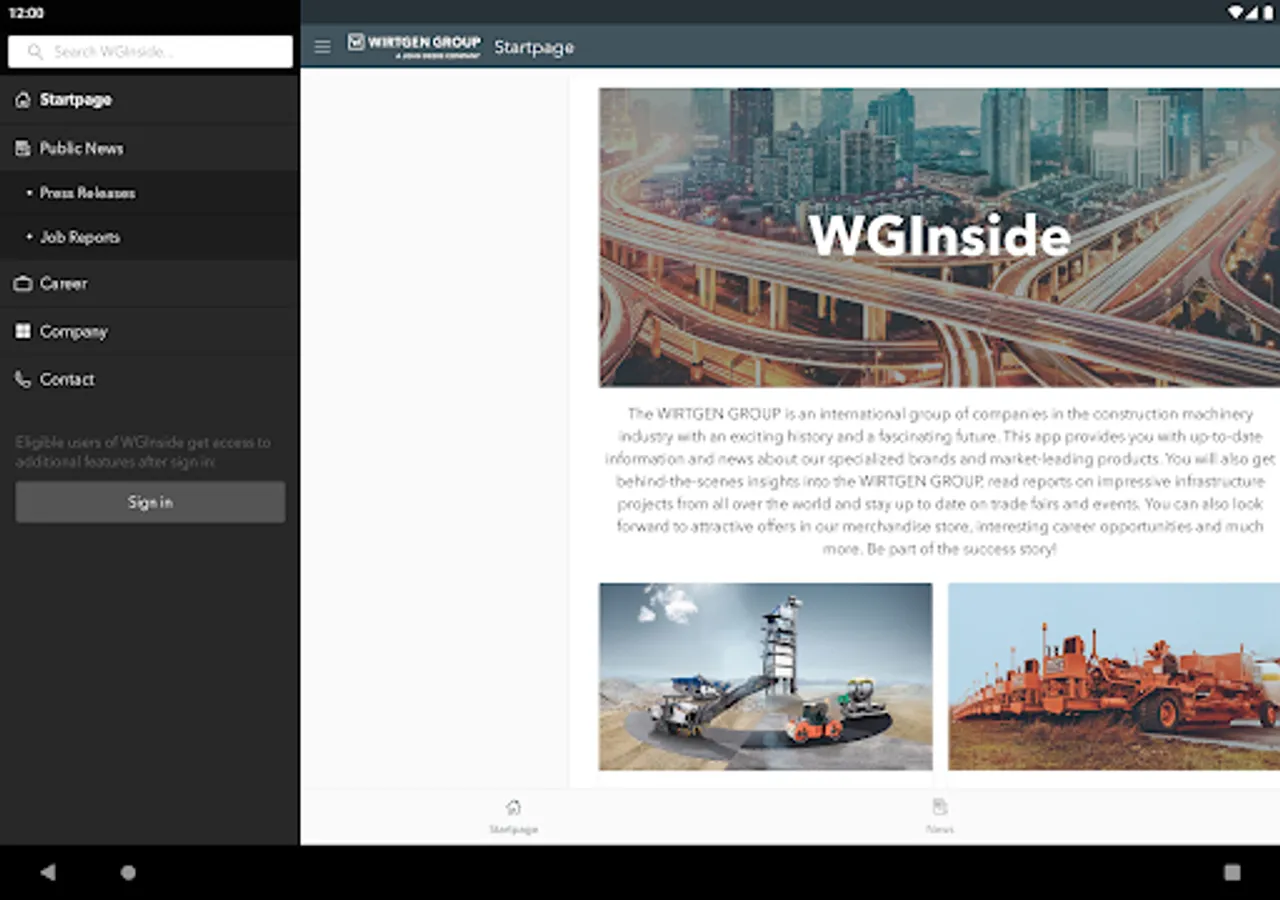The height and width of the screenshot is (900, 1280).
Task: Tap the Android recent apps button
Action: (x=1232, y=872)
